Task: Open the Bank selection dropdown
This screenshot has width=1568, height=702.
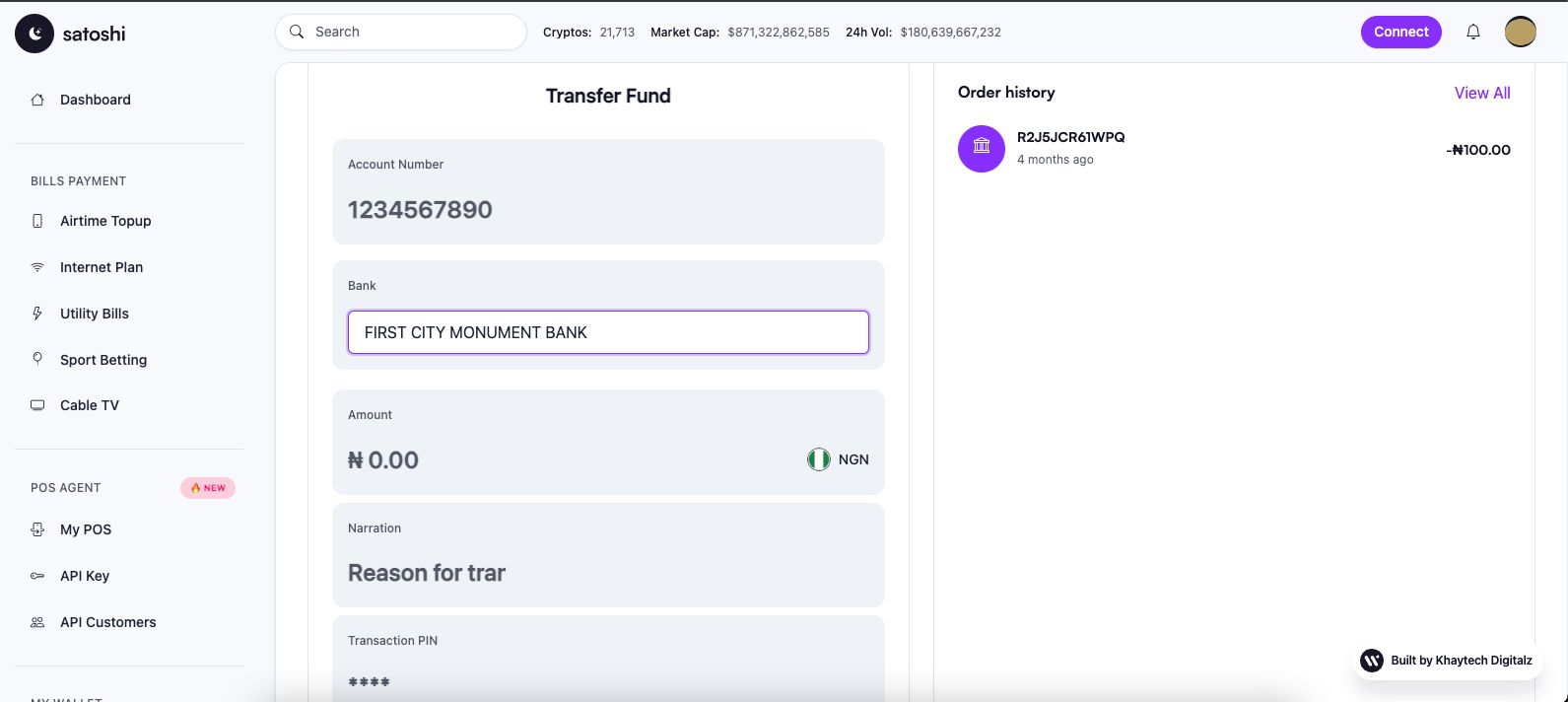Action: point(608,332)
